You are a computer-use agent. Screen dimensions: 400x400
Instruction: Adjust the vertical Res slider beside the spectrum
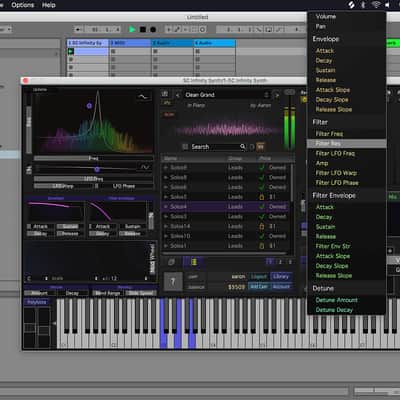coord(29,123)
